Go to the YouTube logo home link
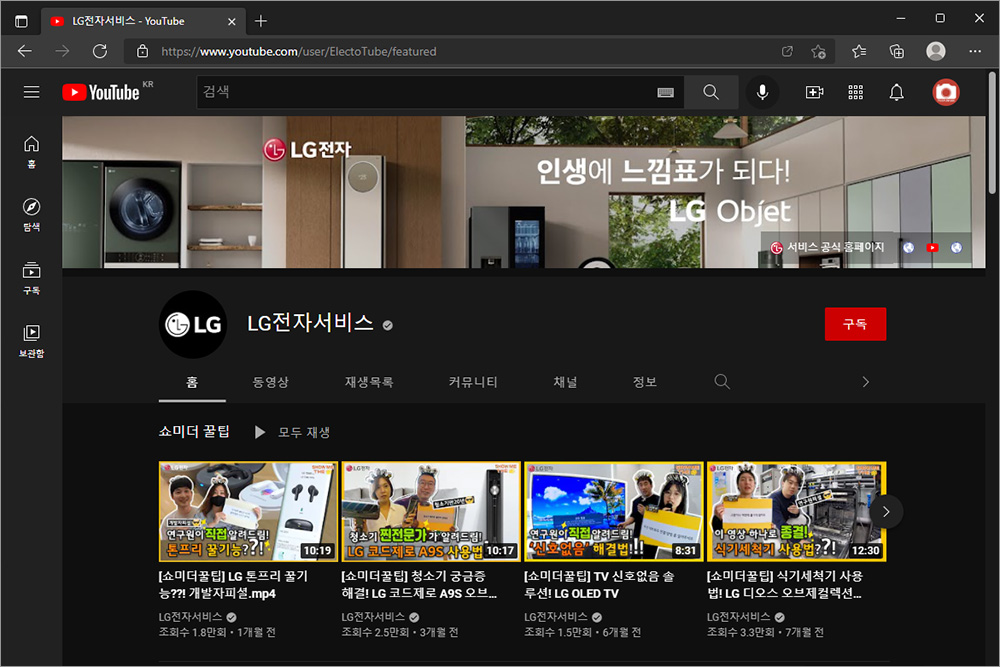1000x667 pixels. 101,92
